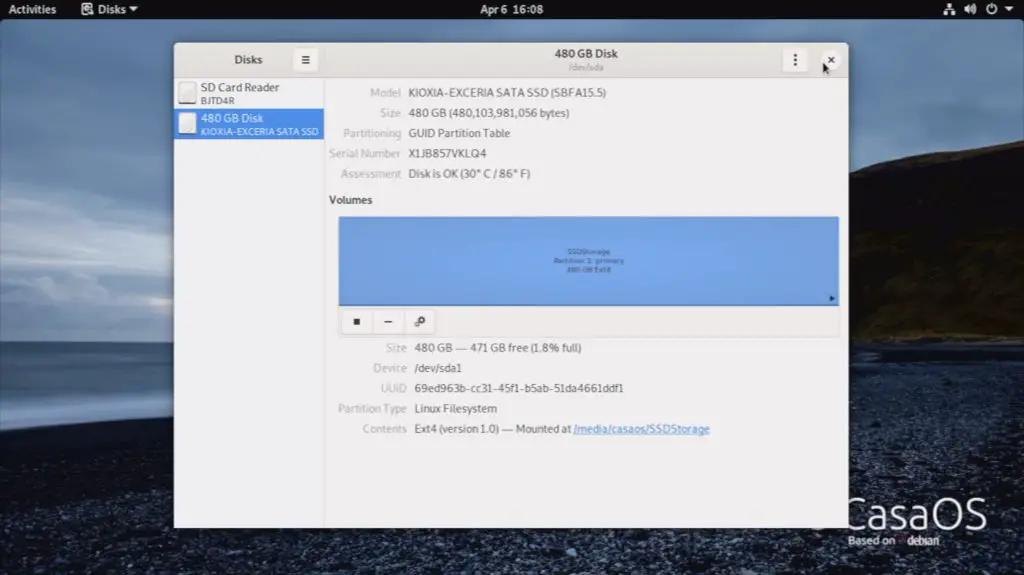Click the network status icon in top bar
This screenshot has width=1024, height=575.
click(x=949, y=9)
